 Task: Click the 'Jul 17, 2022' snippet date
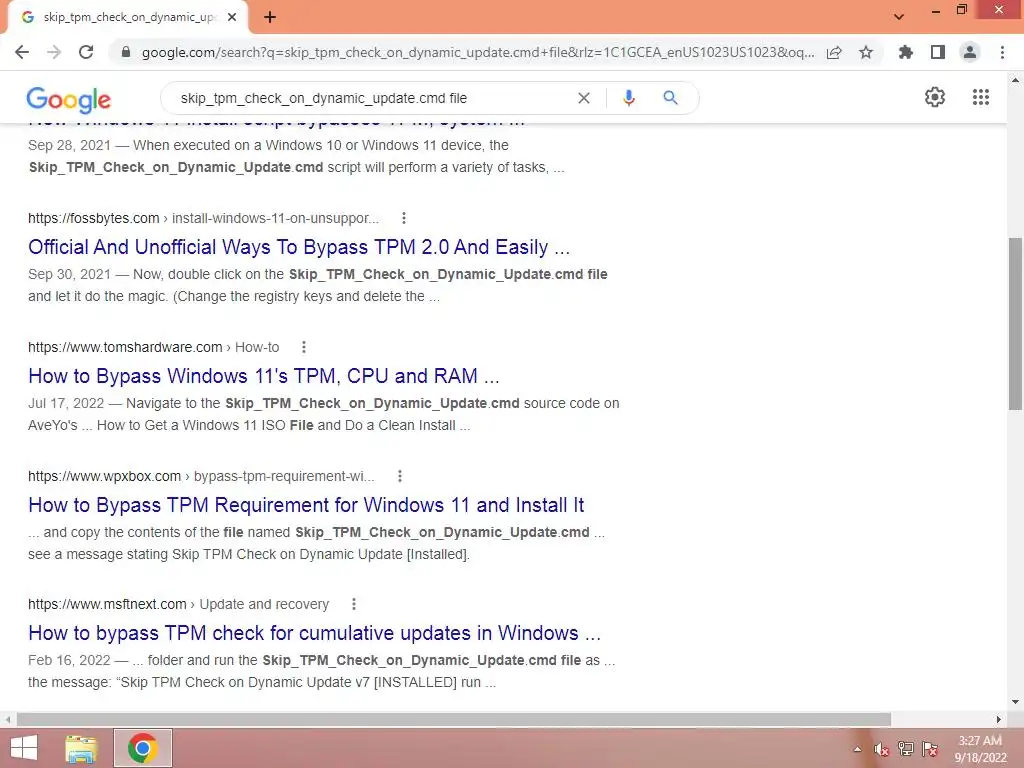(x=66, y=404)
